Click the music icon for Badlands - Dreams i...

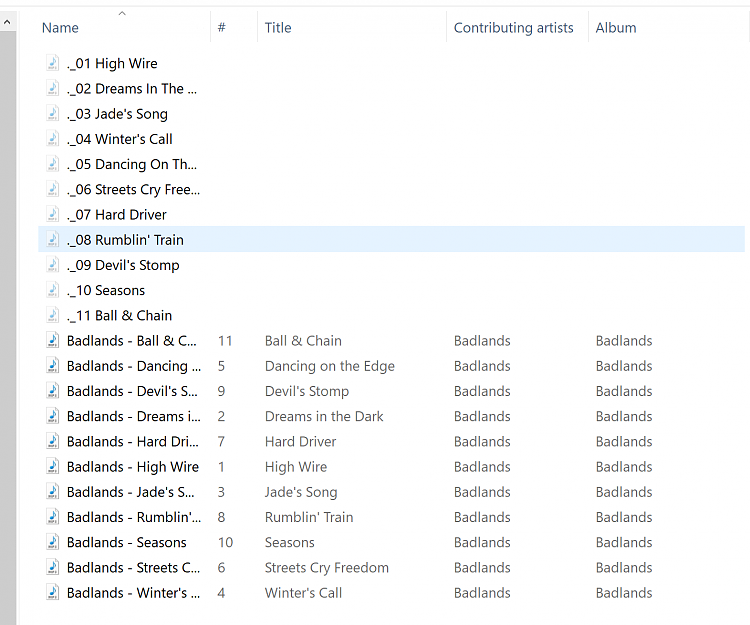point(53,417)
